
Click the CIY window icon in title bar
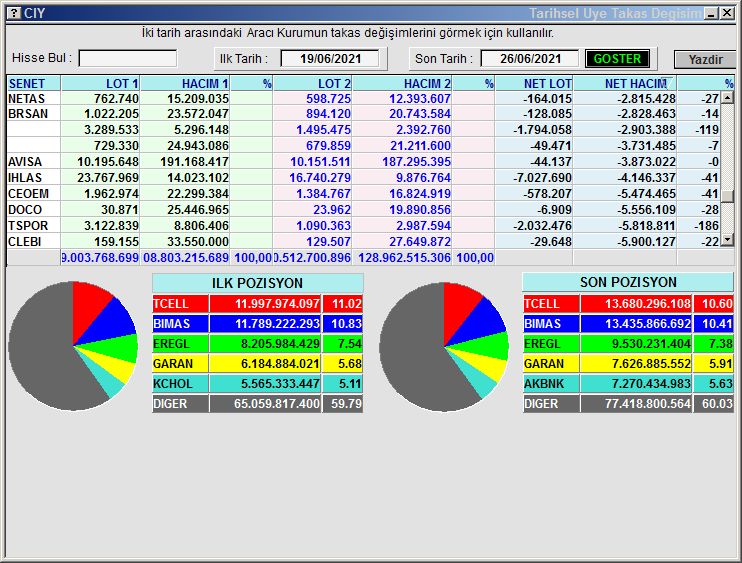(13, 13)
